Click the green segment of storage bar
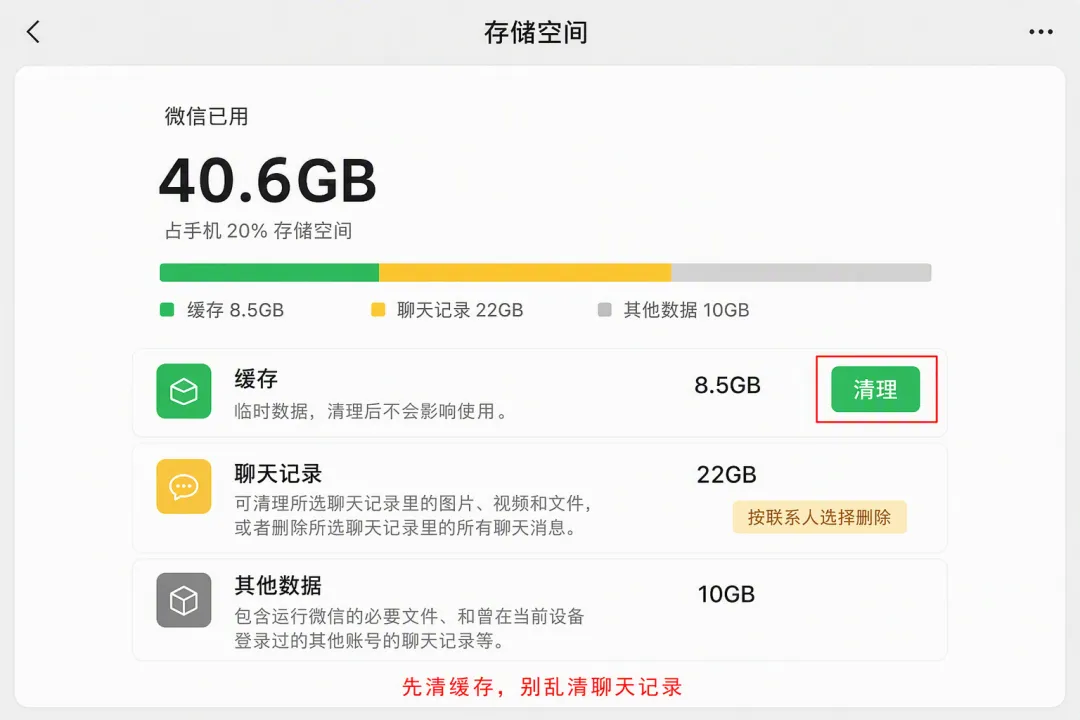The height and width of the screenshot is (720, 1080). [269, 272]
